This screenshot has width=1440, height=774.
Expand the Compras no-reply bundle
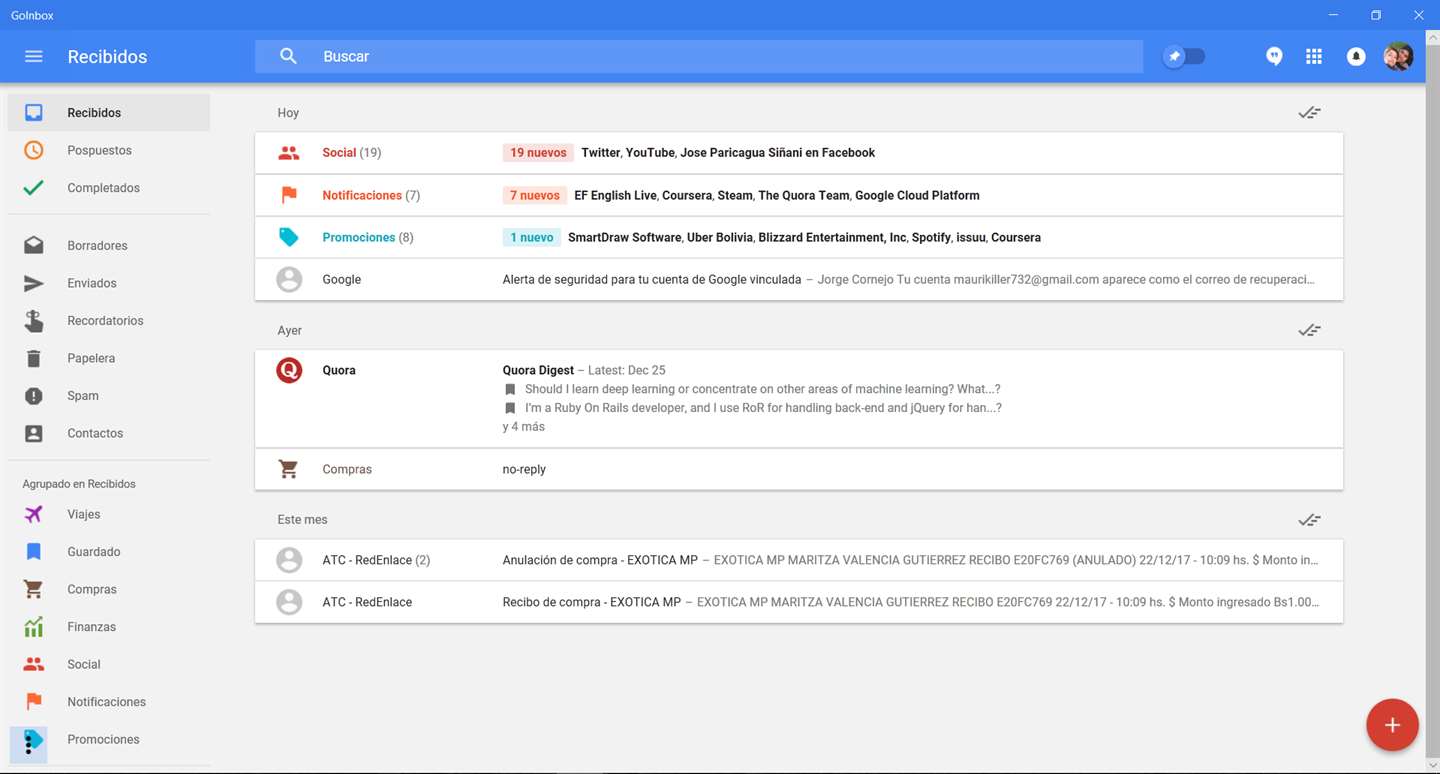799,469
